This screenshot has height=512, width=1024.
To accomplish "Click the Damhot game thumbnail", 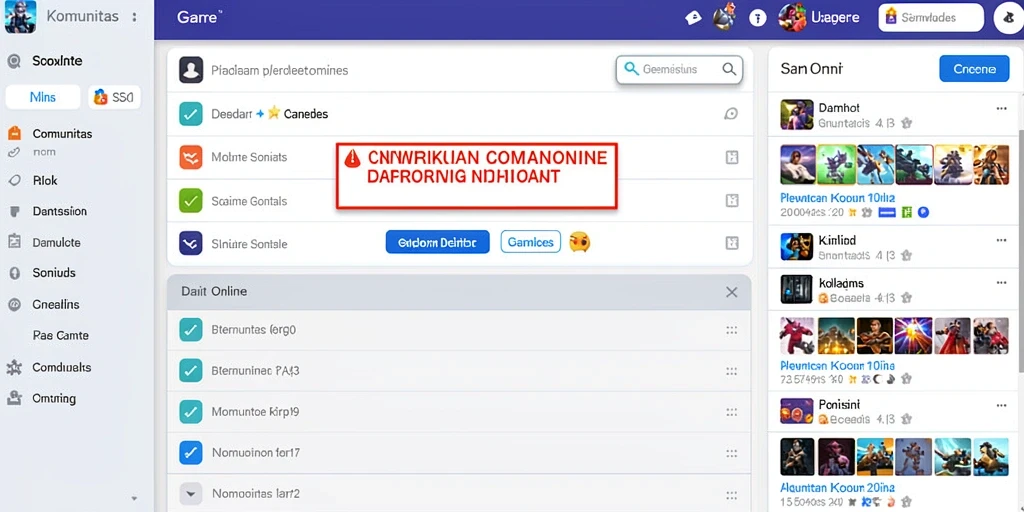I will point(797,115).
